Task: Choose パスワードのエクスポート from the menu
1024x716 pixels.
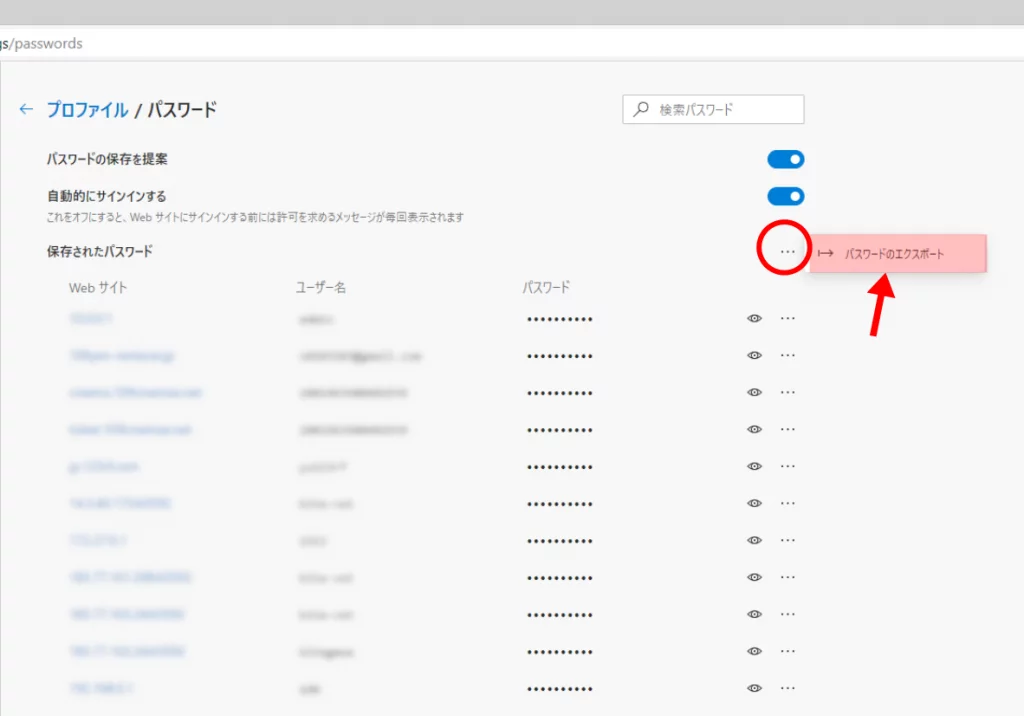Action: click(x=894, y=254)
